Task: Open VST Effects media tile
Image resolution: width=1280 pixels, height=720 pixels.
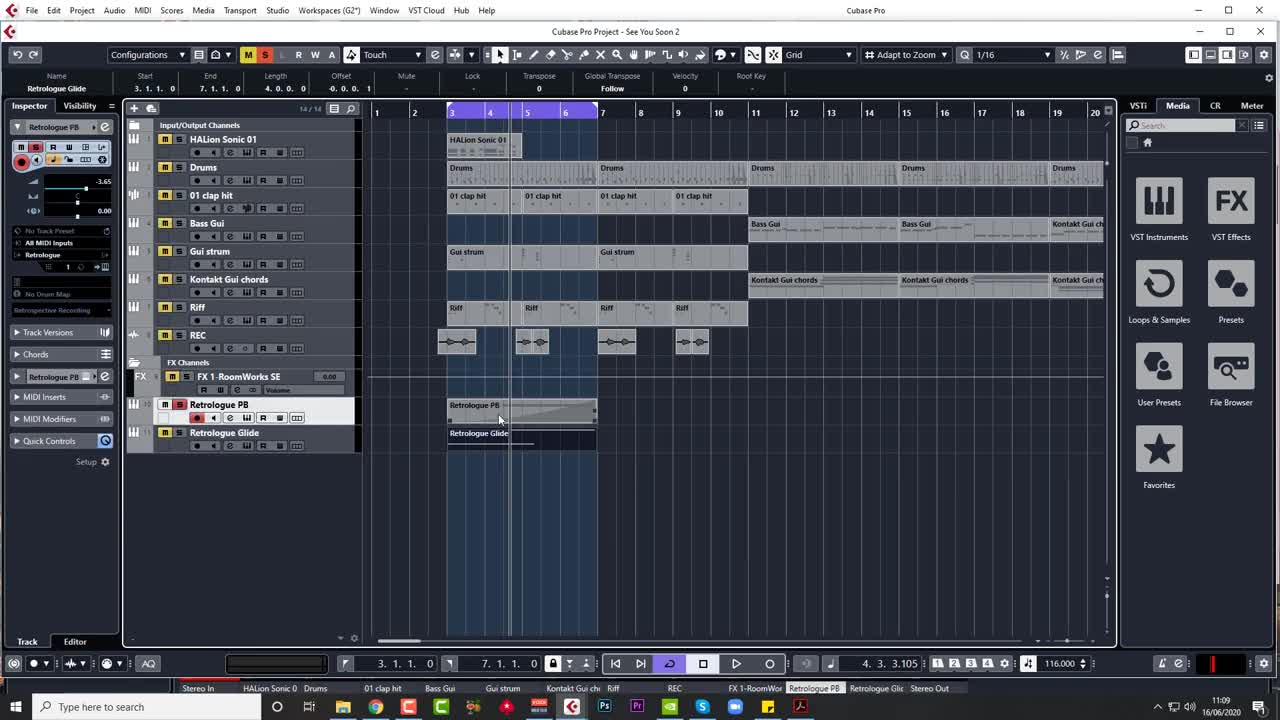Action: click(x=1231, y=210)
